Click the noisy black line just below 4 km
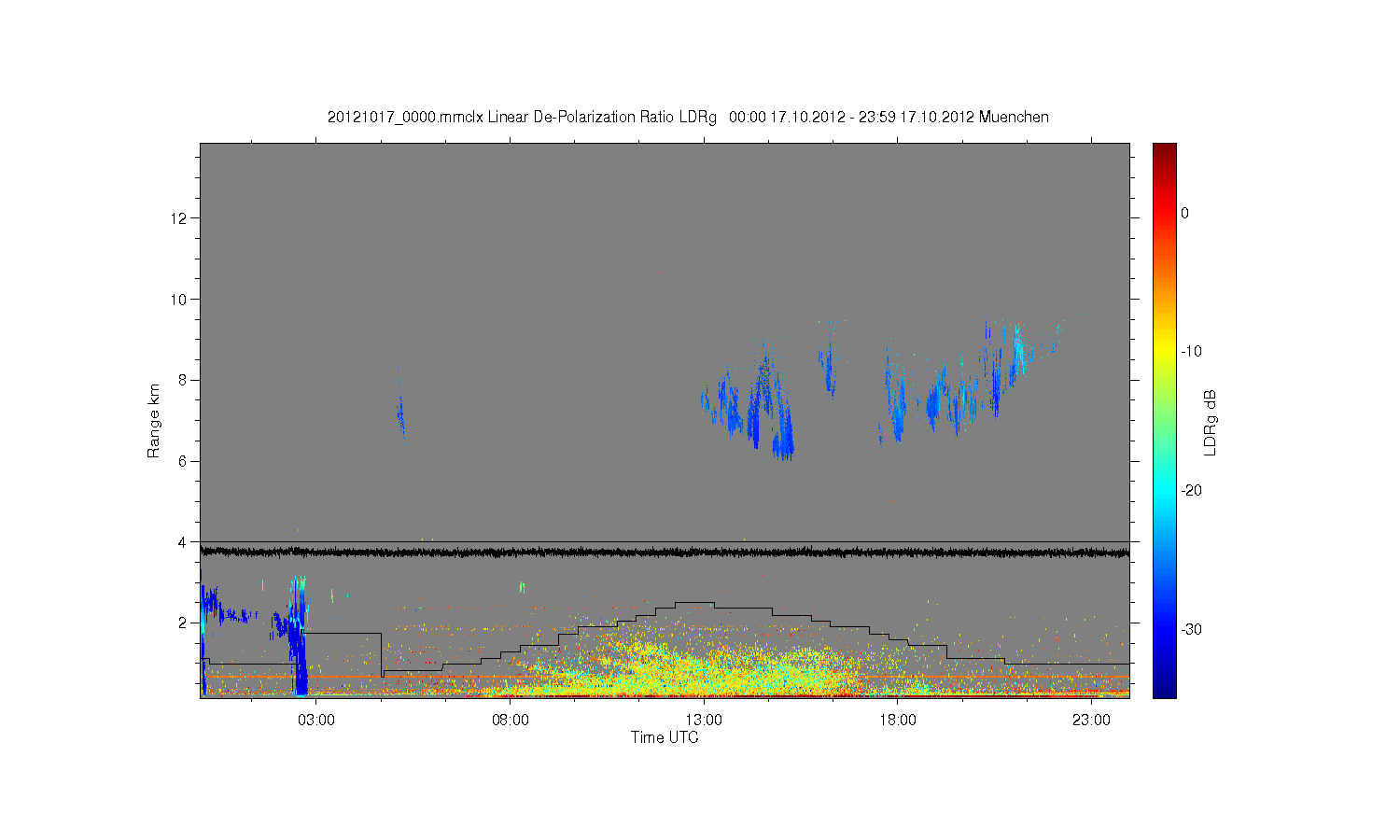1400x840 pixels. 665,553
